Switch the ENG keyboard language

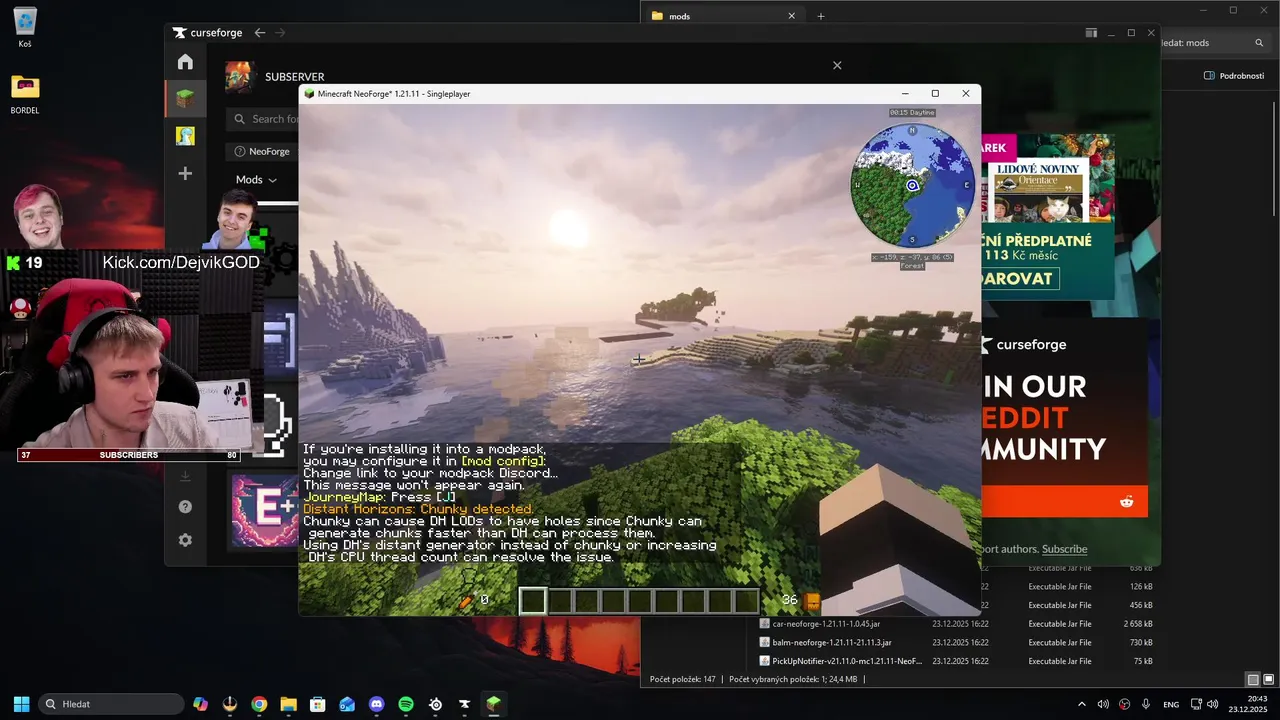[x=1170, y=704]
